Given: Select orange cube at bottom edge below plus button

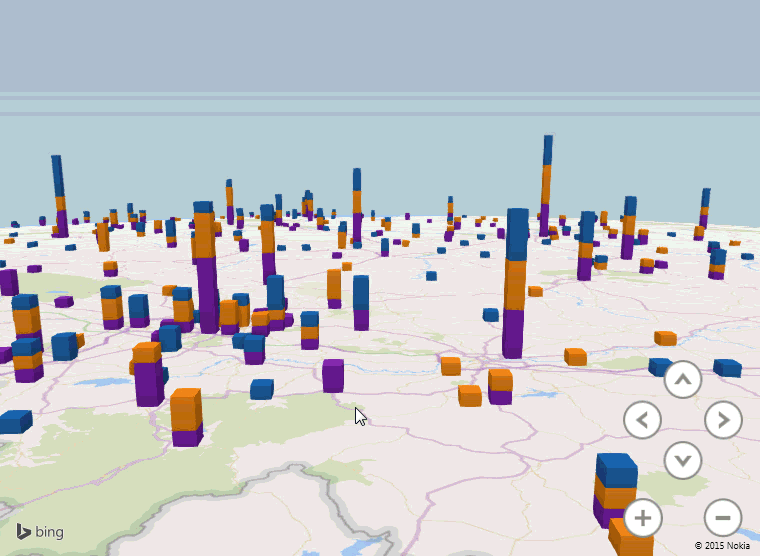Looking at the screenshot, I should (x=630, y=540).
